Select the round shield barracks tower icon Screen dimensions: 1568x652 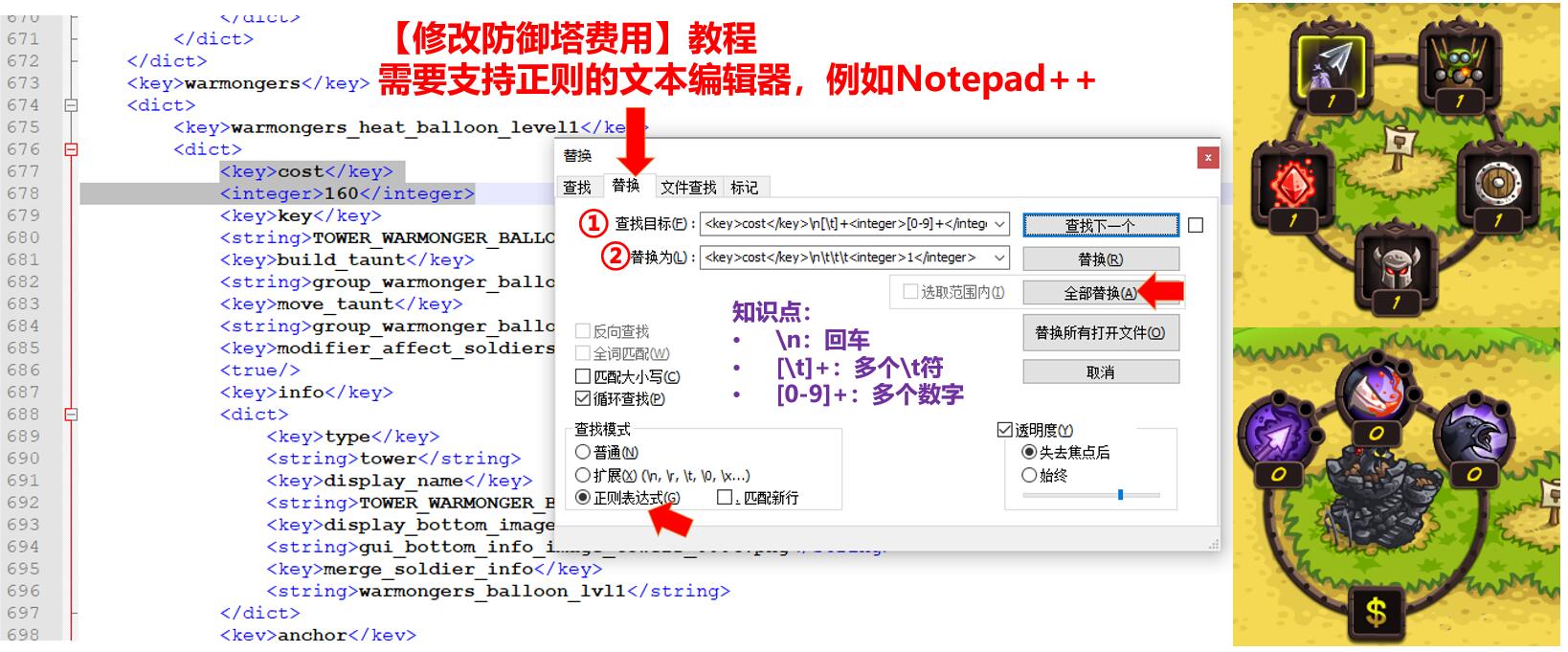tap(1497, 186)
